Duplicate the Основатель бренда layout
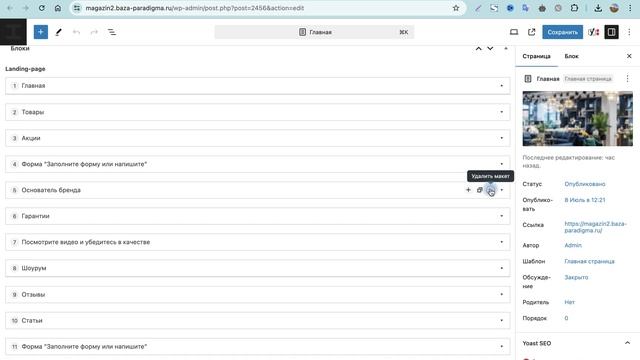Screen dimensions: 640x360 pos(480,190)
